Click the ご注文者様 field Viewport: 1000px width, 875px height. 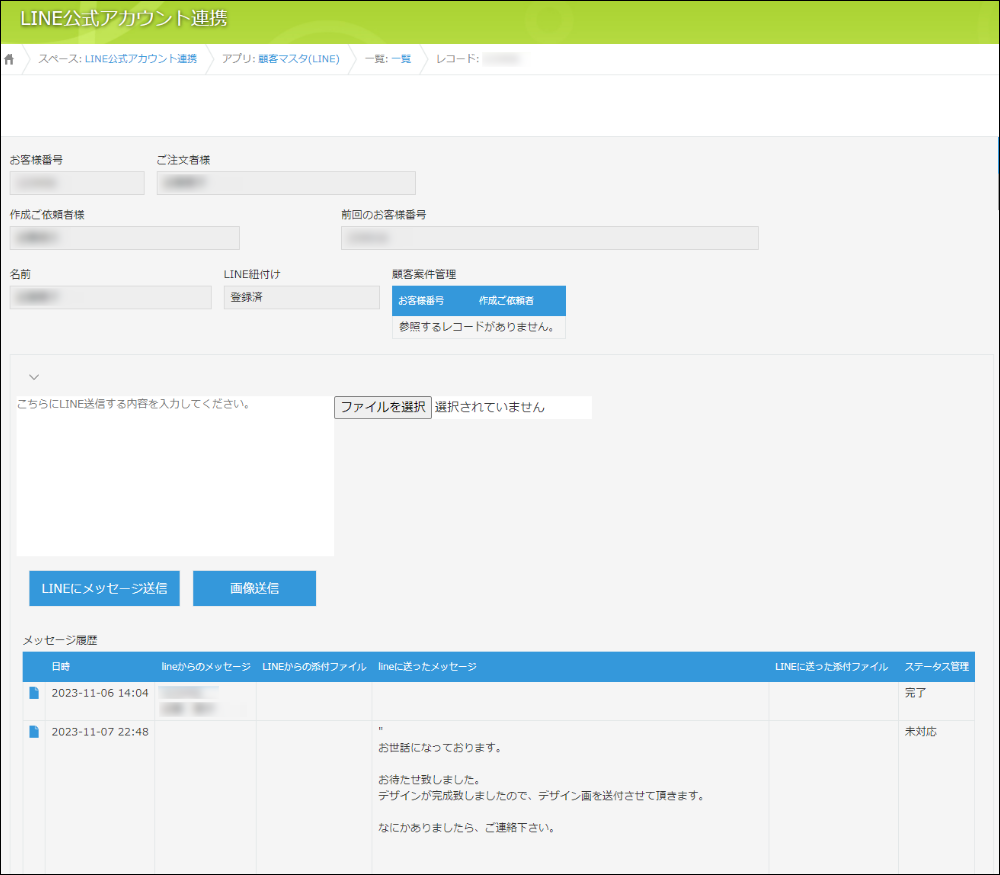[286, 183]
